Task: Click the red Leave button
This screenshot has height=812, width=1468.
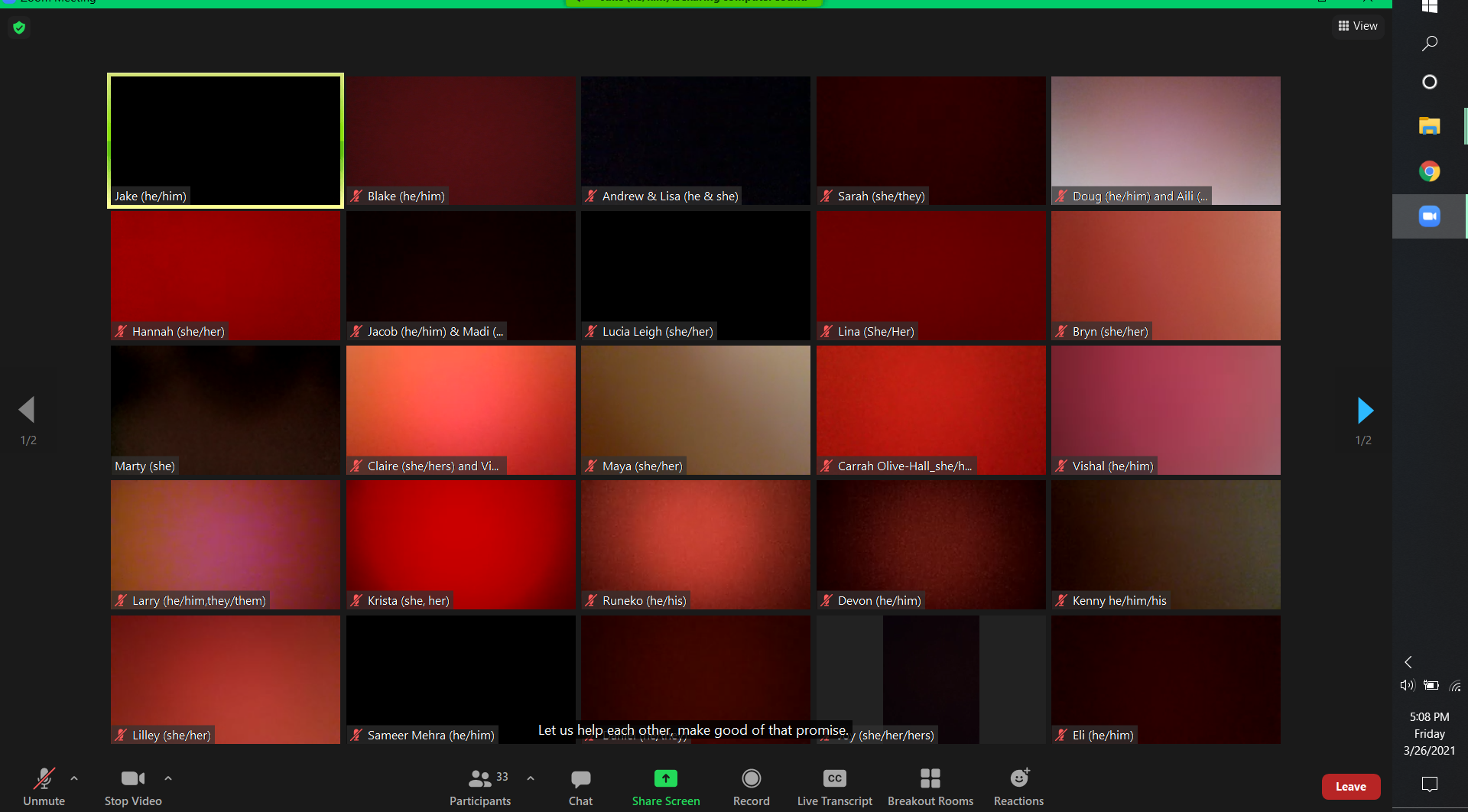Action: (x=1351, y=787)
